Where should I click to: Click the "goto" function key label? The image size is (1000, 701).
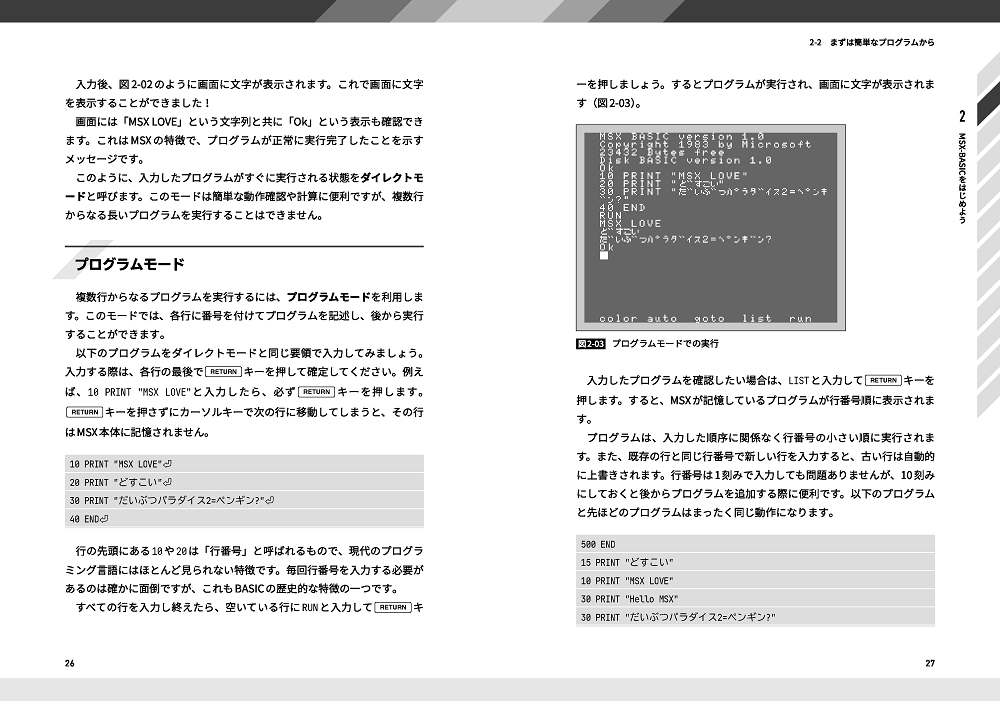coord(709,318)
